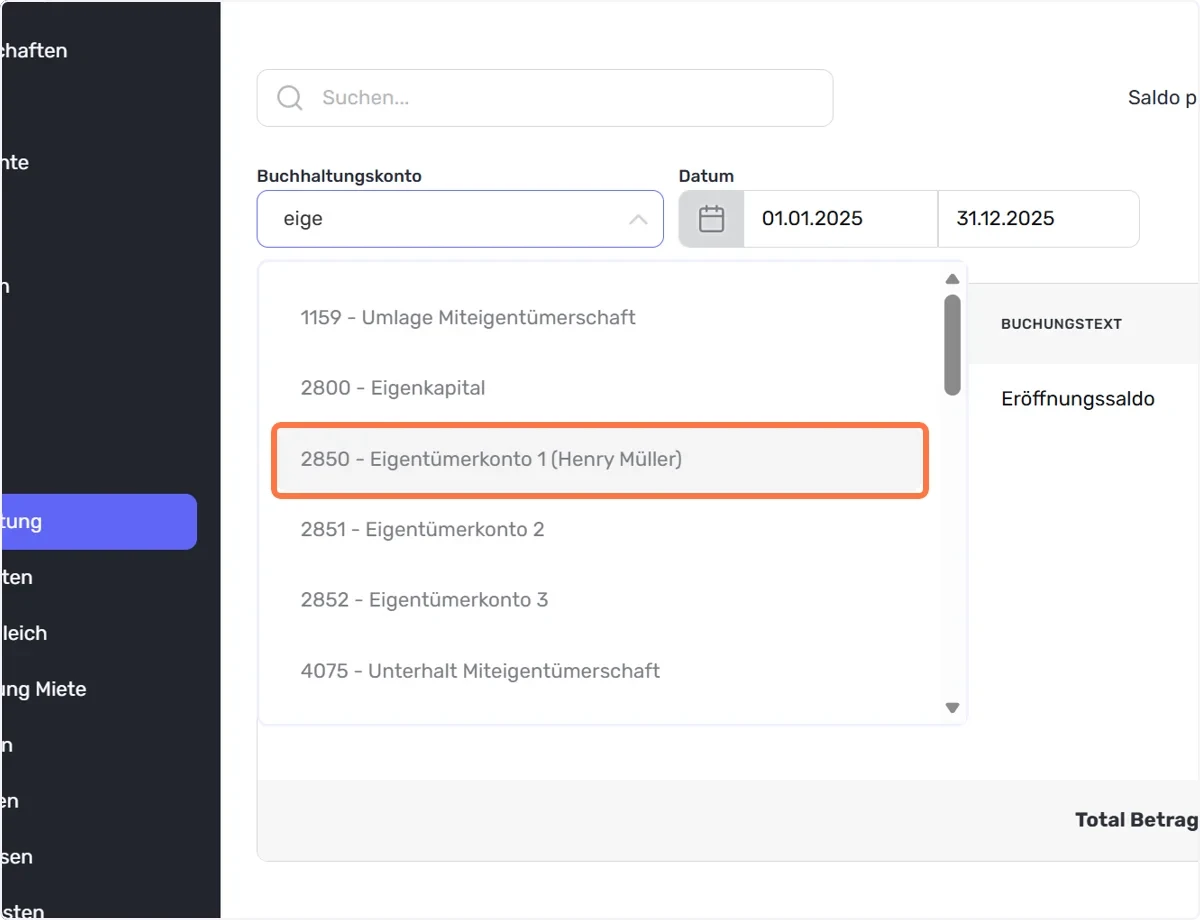The width and height of the screenshot is (1200, 920).
Task: Open the sidebar item ending in "ung Miete"
Action: click(x=43, y=689)
